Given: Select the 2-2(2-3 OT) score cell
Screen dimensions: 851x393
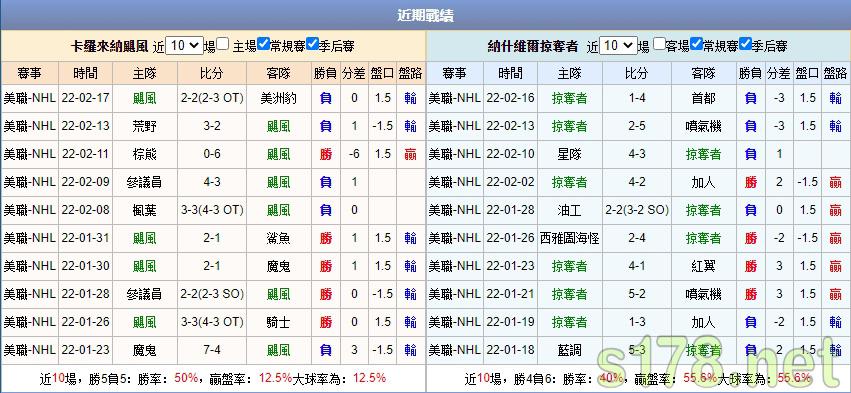Looking at the screenshot, I should 212,98.
